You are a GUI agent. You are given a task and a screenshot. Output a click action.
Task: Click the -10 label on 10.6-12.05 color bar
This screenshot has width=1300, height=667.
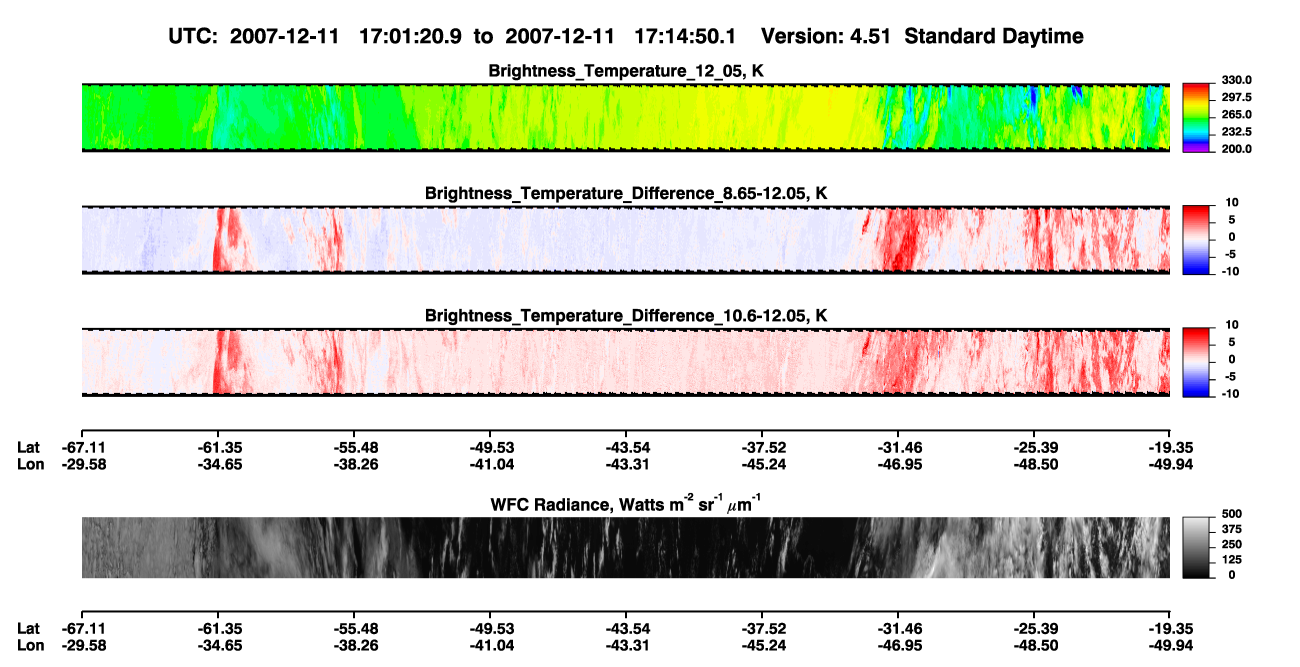click(x=1230, y=393)
